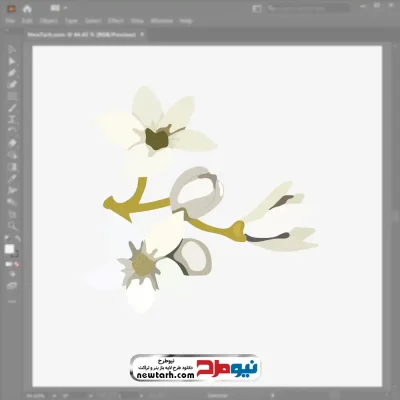Select the Paintbrush tool

12,108
